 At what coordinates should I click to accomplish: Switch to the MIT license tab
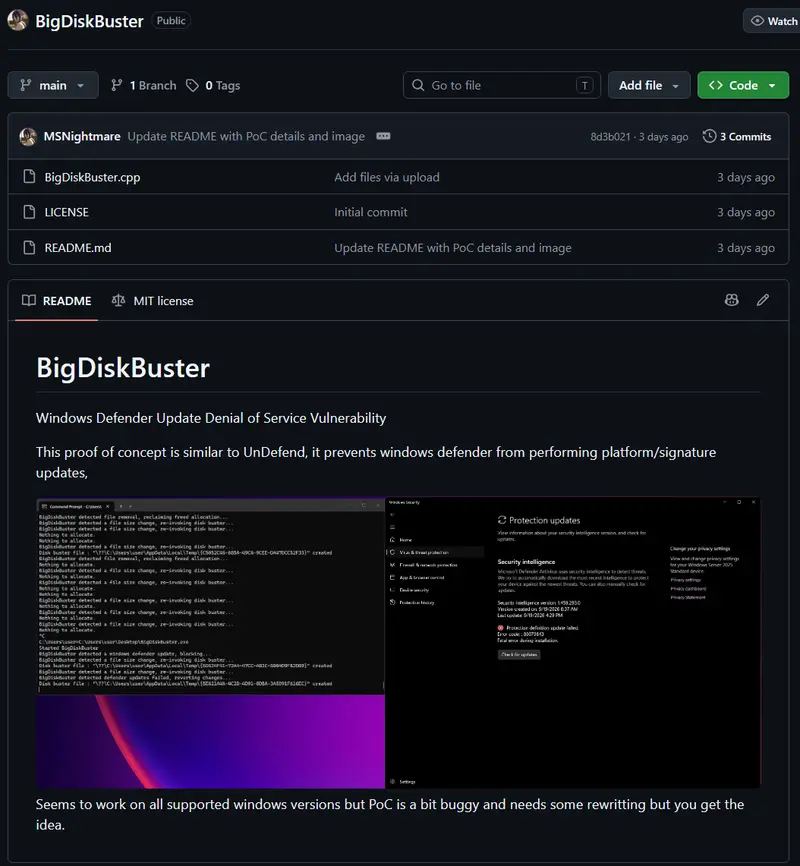[152, 301]
